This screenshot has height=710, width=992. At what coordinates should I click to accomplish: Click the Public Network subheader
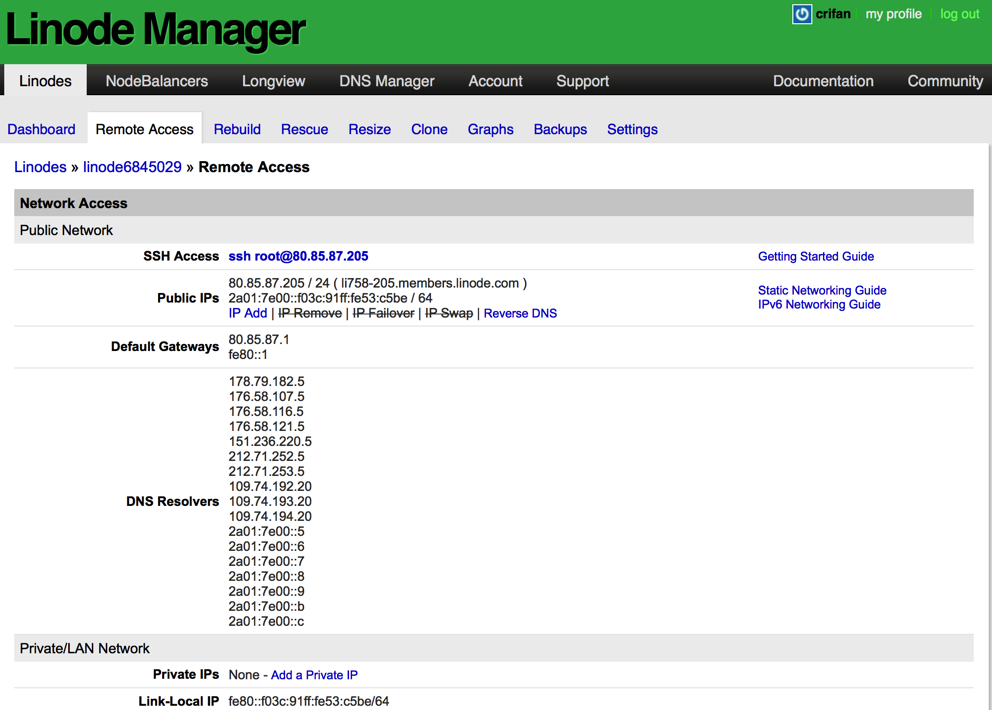click(493, 230)
